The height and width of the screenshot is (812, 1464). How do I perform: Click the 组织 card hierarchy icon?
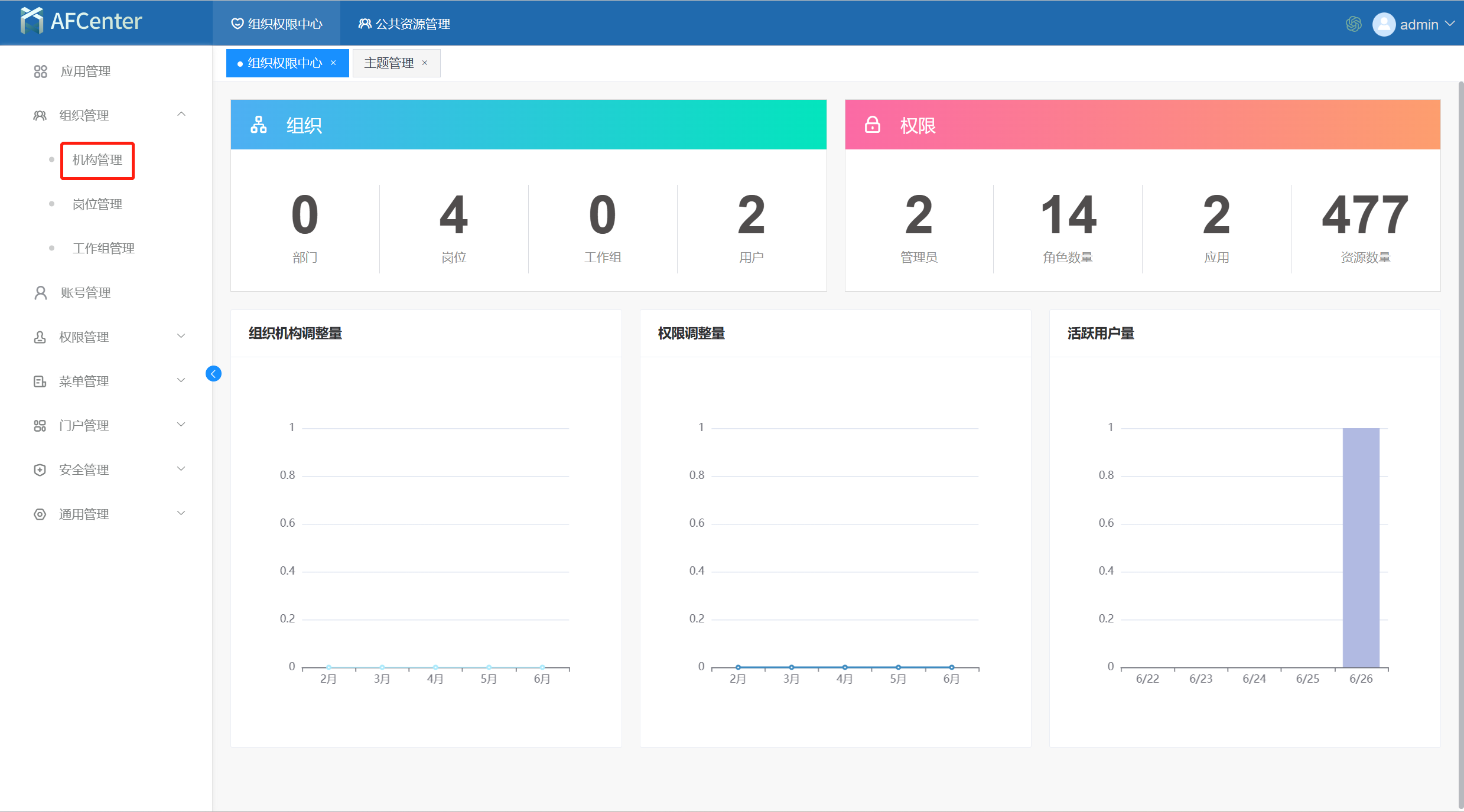tap(258, 125)
